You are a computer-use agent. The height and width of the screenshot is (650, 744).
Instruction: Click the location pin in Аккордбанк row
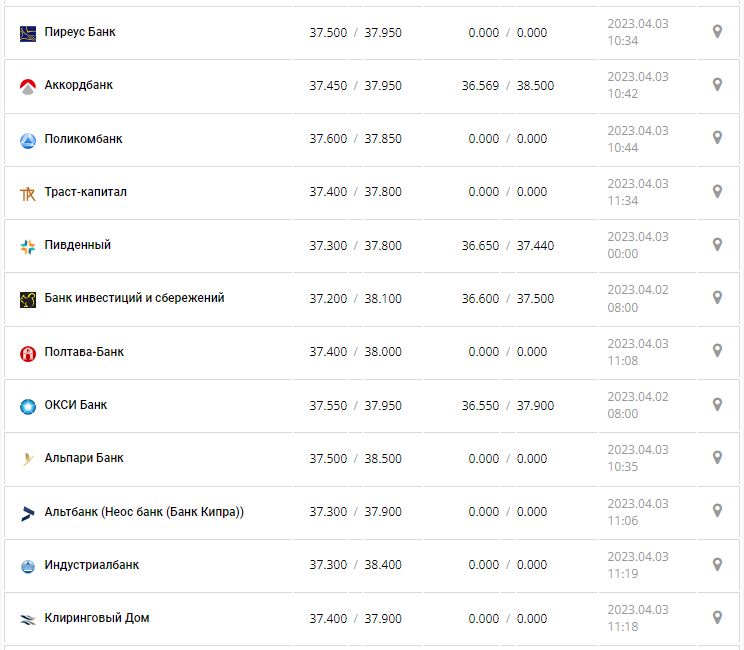click(717, 85)
